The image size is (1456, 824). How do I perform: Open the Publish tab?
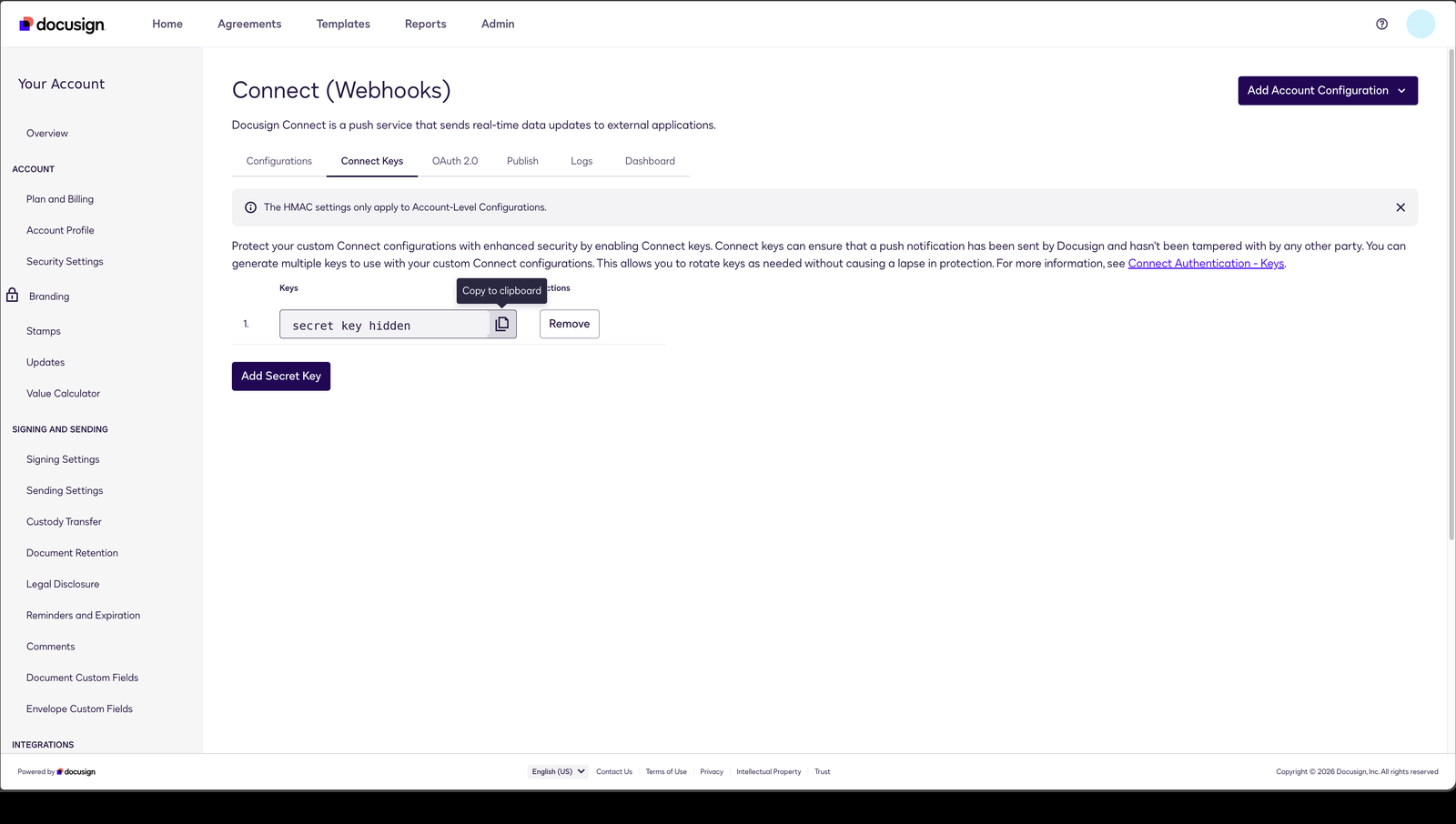(522, 161)
